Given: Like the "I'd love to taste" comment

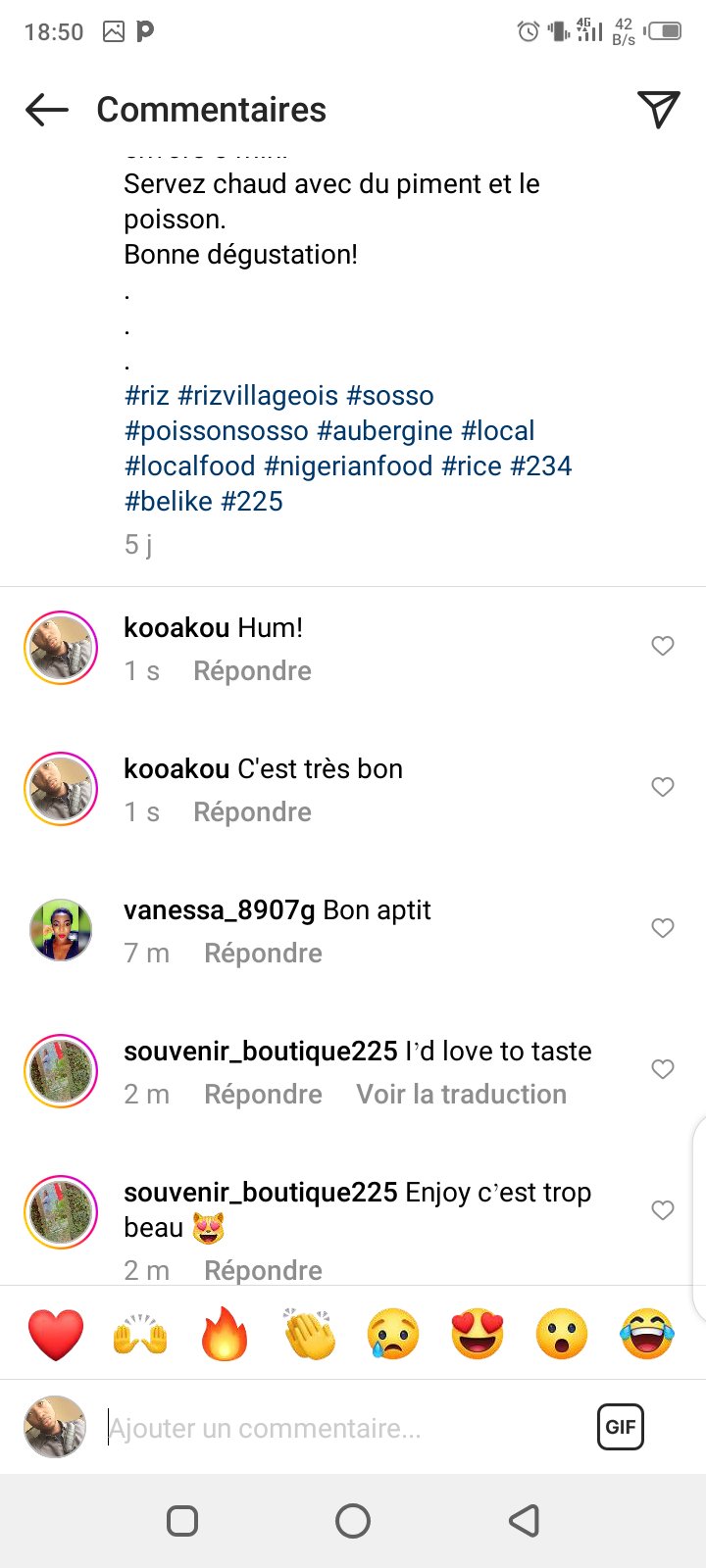Looking at the screenshot, I should [663, 1069].
